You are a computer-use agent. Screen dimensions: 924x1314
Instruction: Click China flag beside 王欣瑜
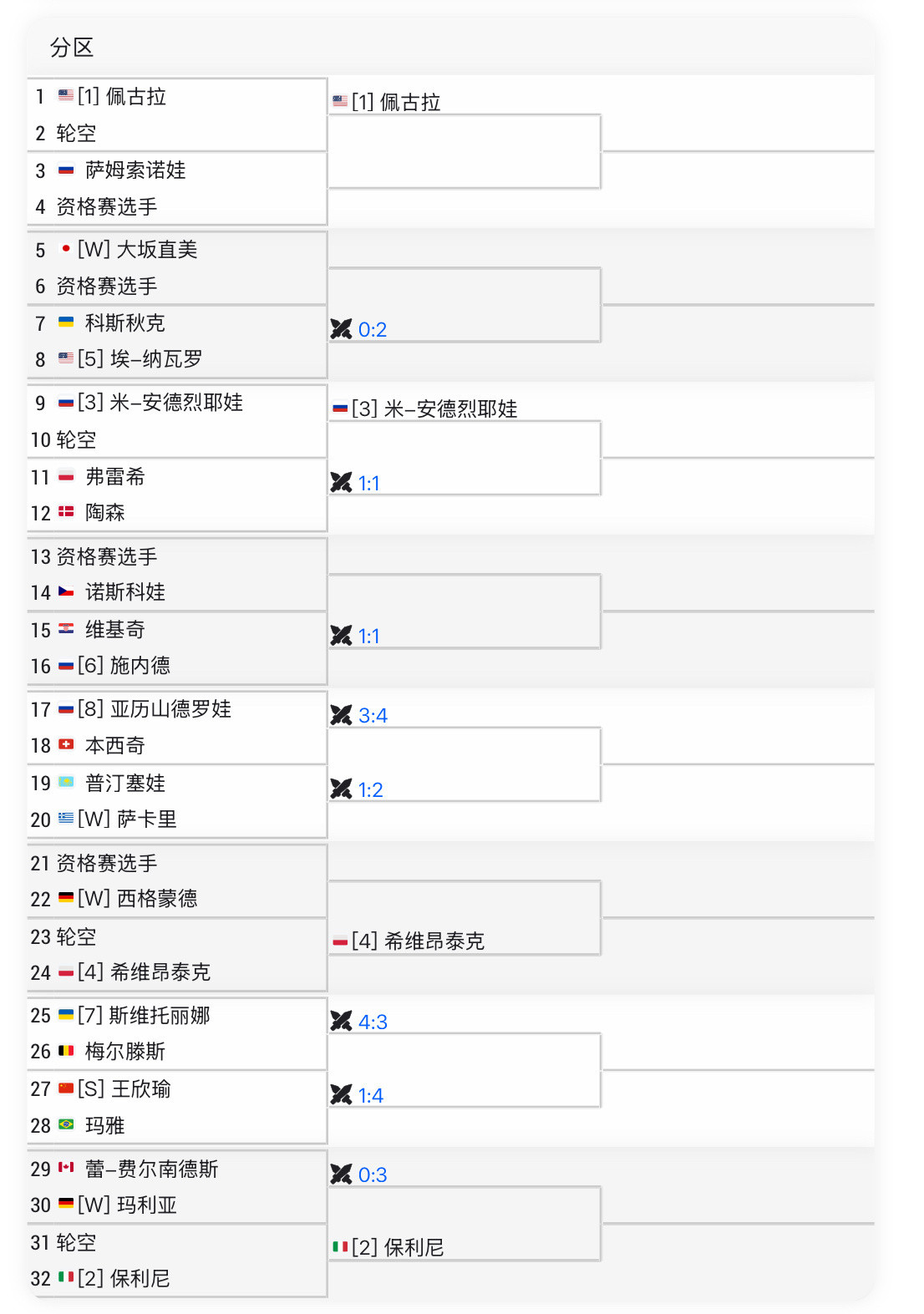66,1088
